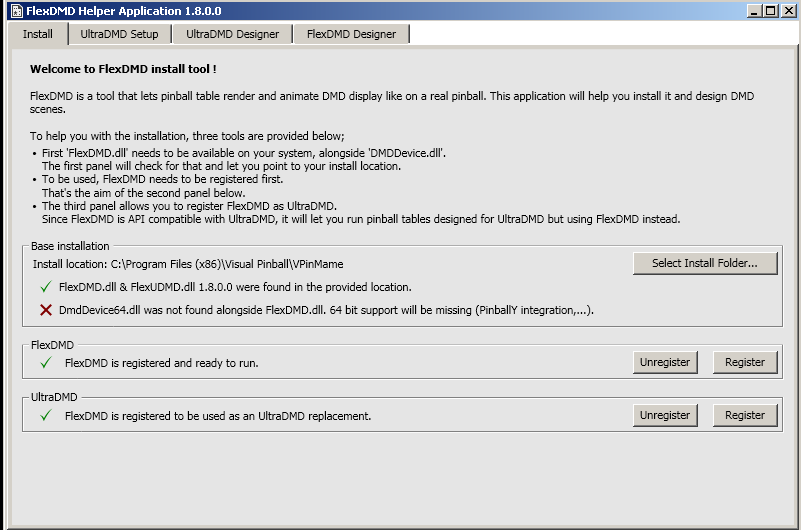The width and height of the screenshot is (801, 530).
Task: Click the DmdDevice64.dll not found message
Action: pyautogui.click(x=326, y=310)
